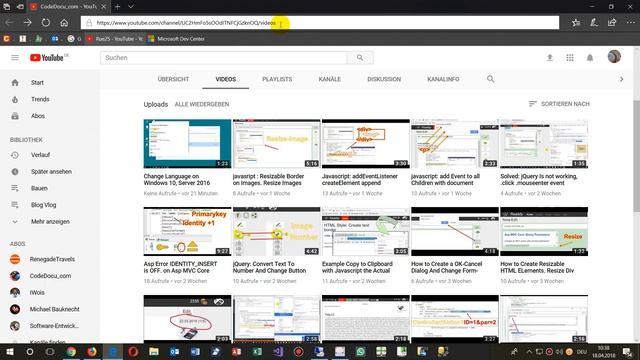Reload the page with the refresh icon
This screenshot has height=360, width=640.
pyautogui.click(x=46, y=22)
